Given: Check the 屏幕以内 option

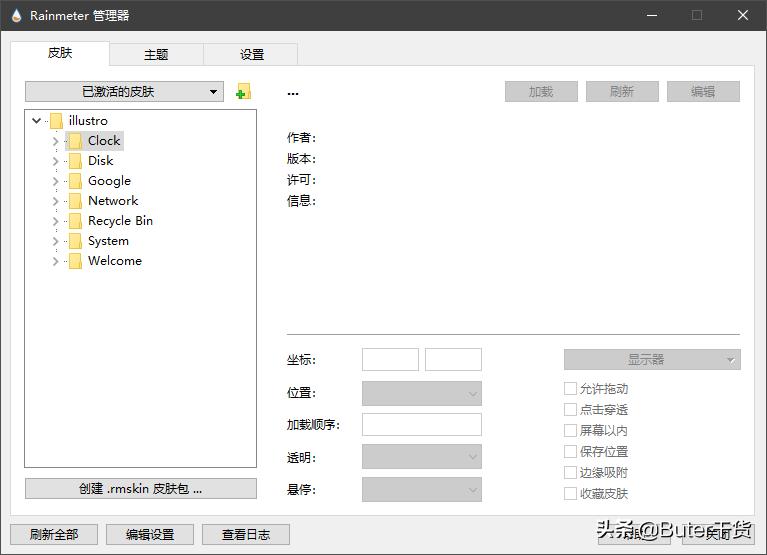Looking at the screenshot, I should coord(570,431).
